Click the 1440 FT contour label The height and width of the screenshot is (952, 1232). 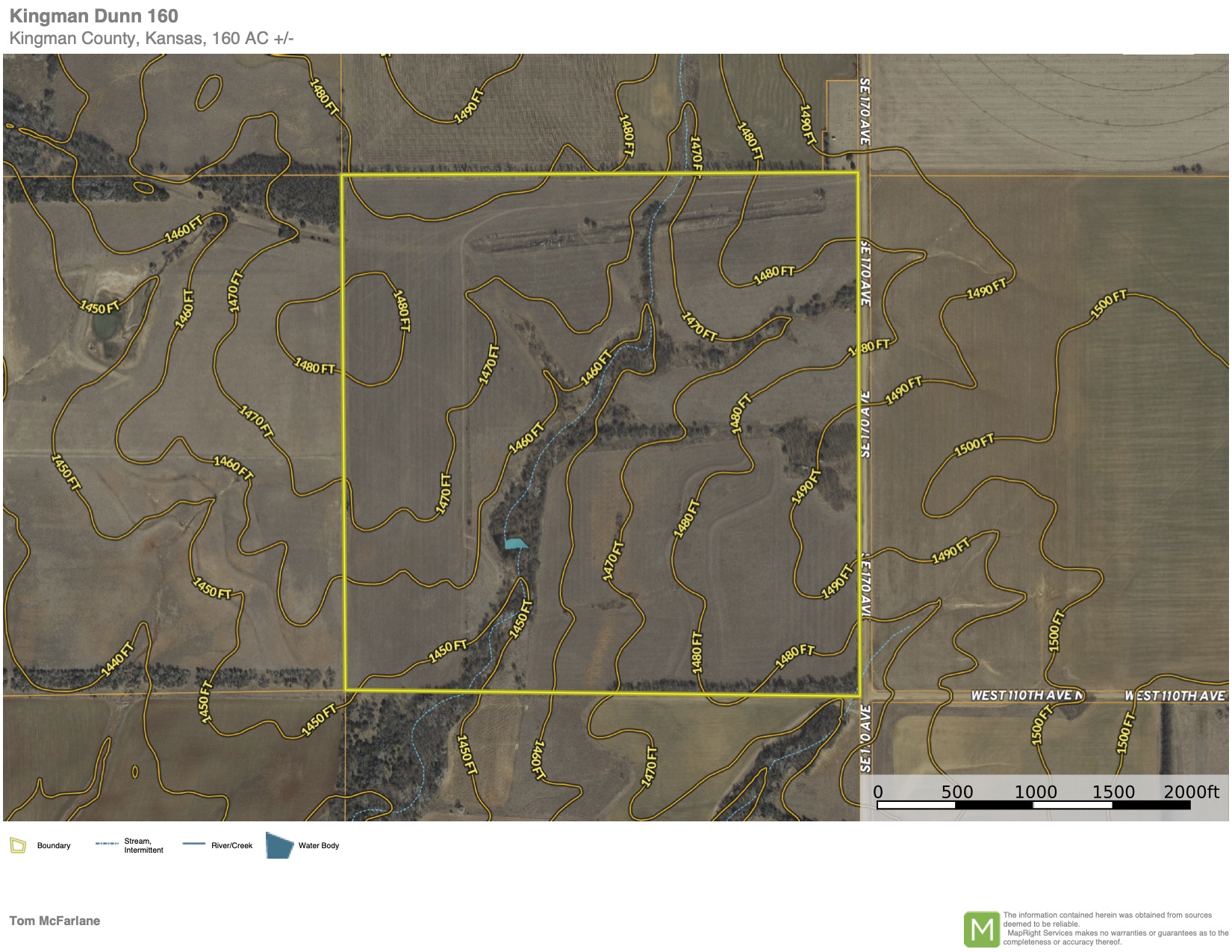(117, 659)
